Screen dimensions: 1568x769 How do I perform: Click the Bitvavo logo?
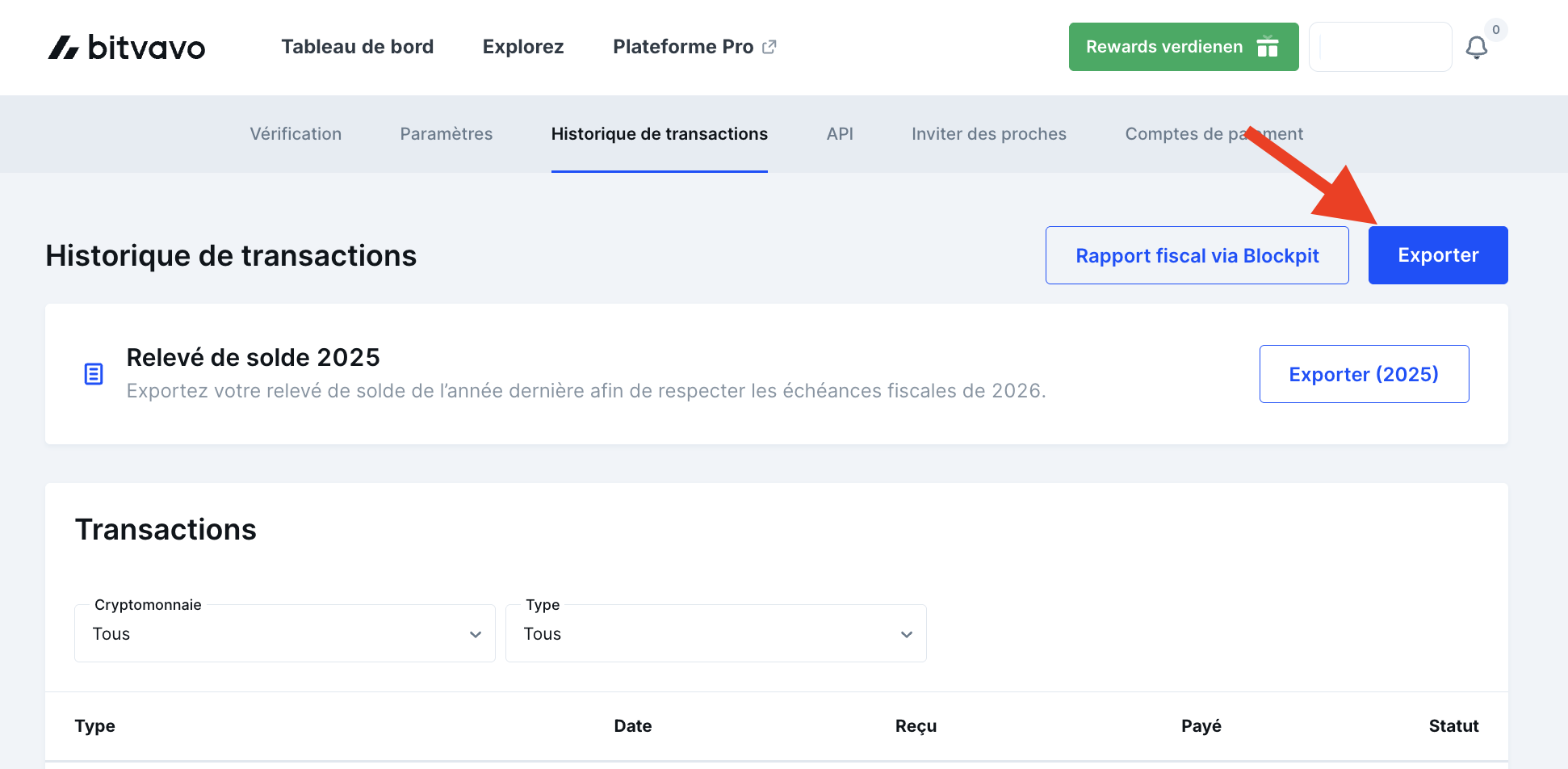126,48
